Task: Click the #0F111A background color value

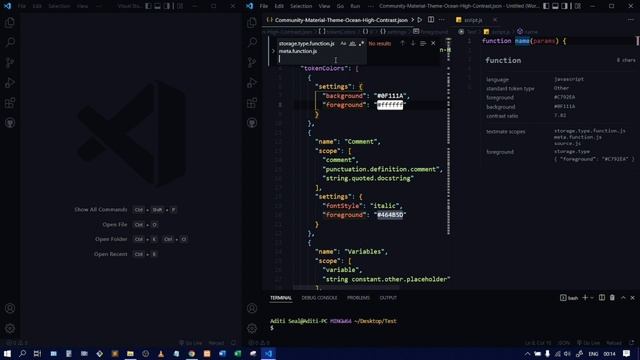Action: click(390, 96)
